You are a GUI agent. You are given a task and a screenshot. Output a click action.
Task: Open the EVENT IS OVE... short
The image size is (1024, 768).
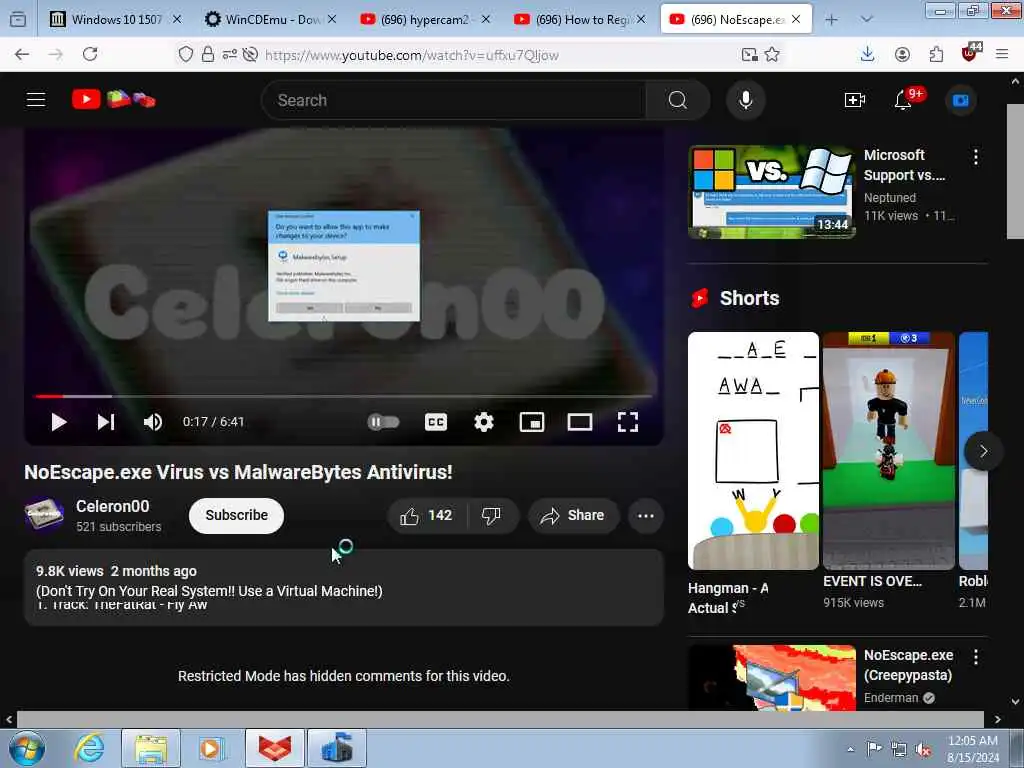889,451
